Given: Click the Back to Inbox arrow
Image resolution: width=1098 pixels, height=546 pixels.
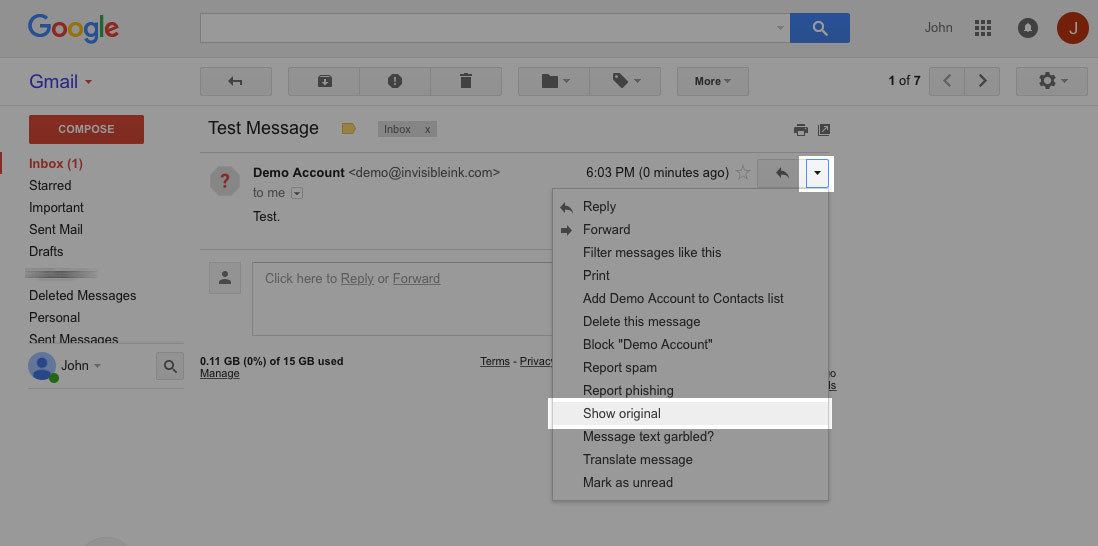Looking at the screenshot, I should [x=235, y=81].
